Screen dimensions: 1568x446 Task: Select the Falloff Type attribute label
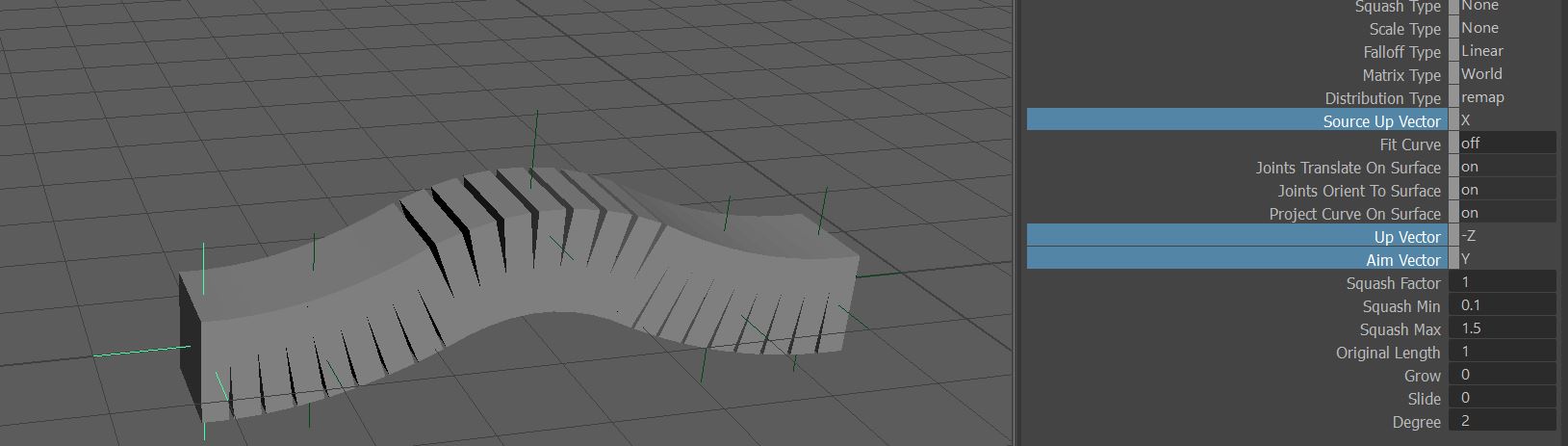click(x=1401, y=52)
